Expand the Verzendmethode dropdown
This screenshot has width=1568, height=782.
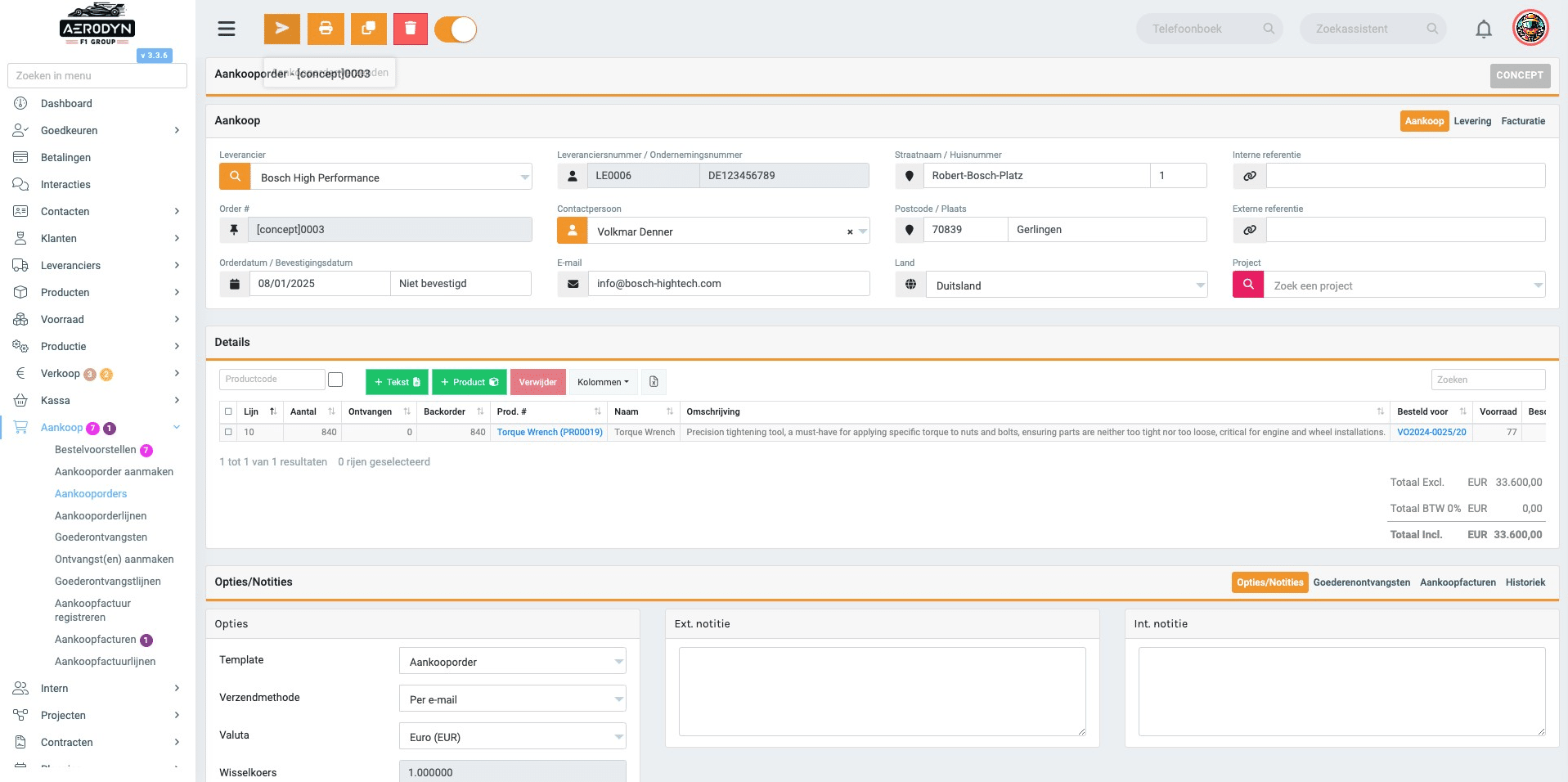tap(512, 699)
